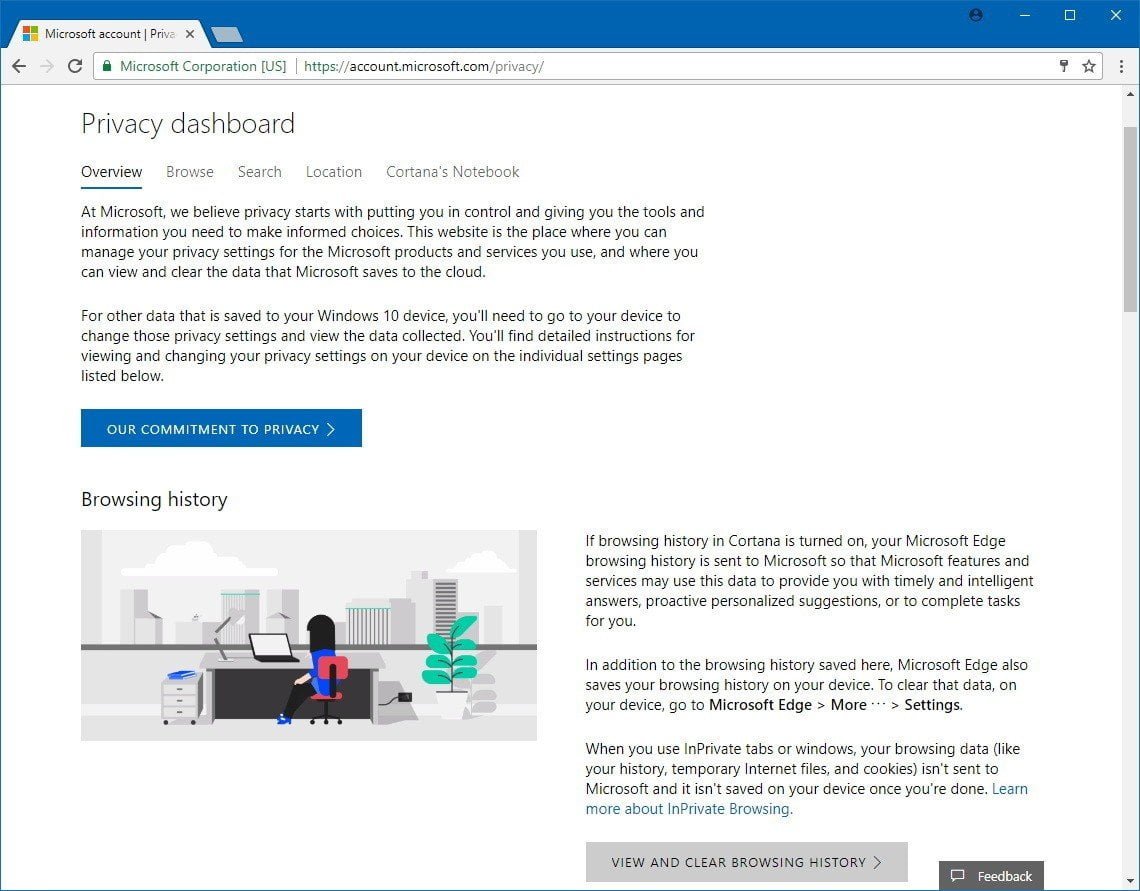The width and height of the screenshot is (1140, 891).
Task: Click View and Clear Browsing History button
Action: (x=747, y=862)
